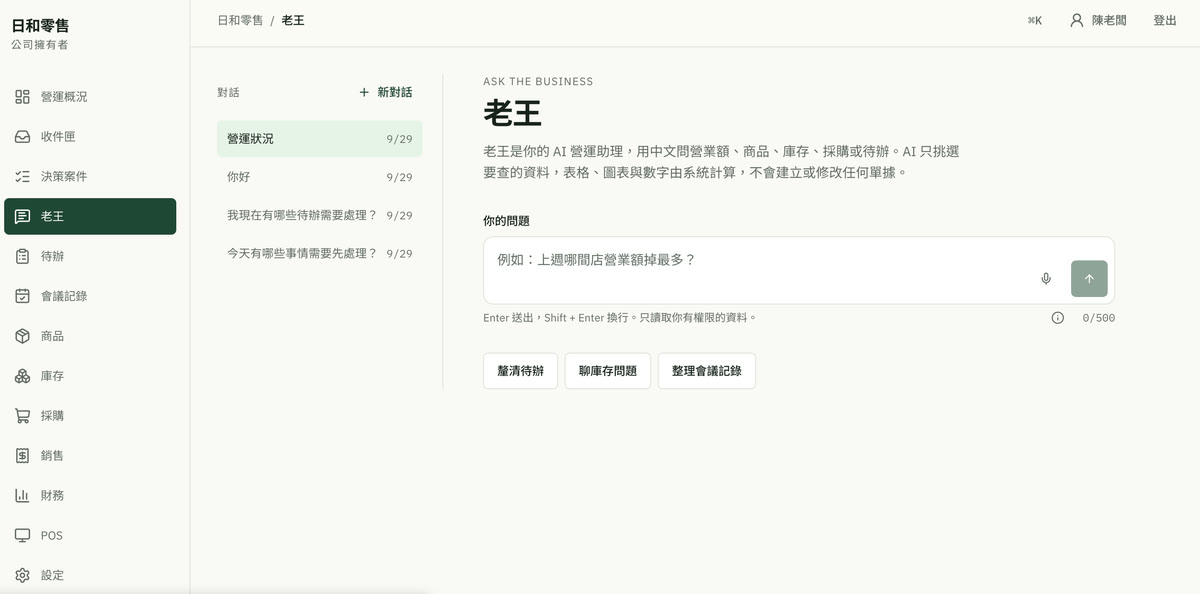Click the 陳老闆 user name
Image resolution: width=1200 pixels, height=594 pixels.
tap(1109, 20)
